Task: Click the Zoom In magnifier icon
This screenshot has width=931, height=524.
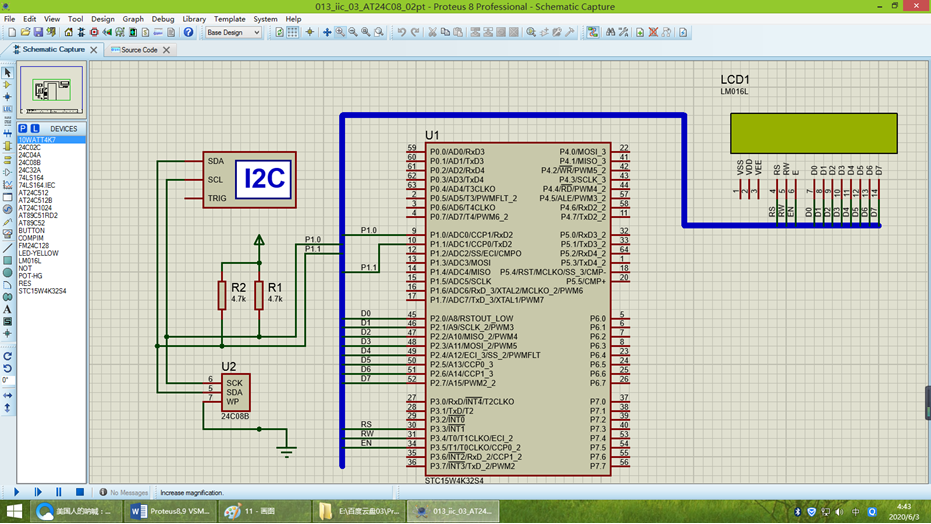Action: click(x=340, y=32)
